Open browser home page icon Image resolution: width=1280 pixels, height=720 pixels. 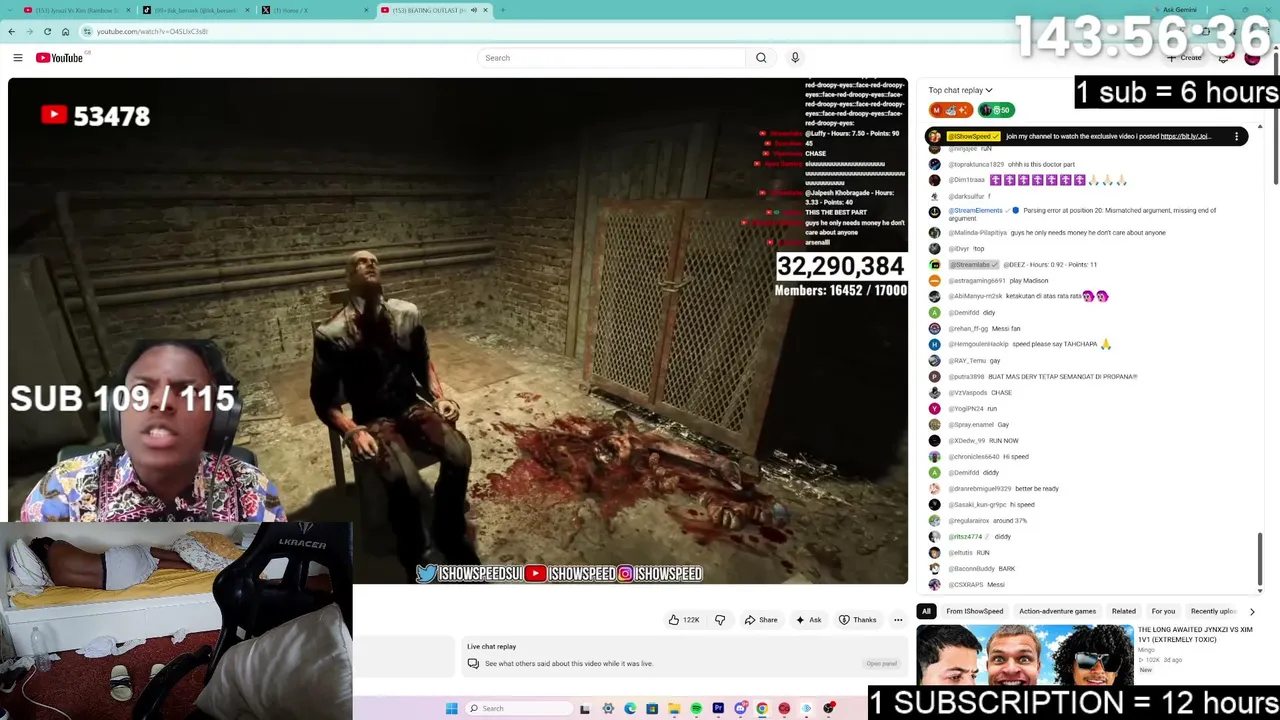[x=65, y=31]
